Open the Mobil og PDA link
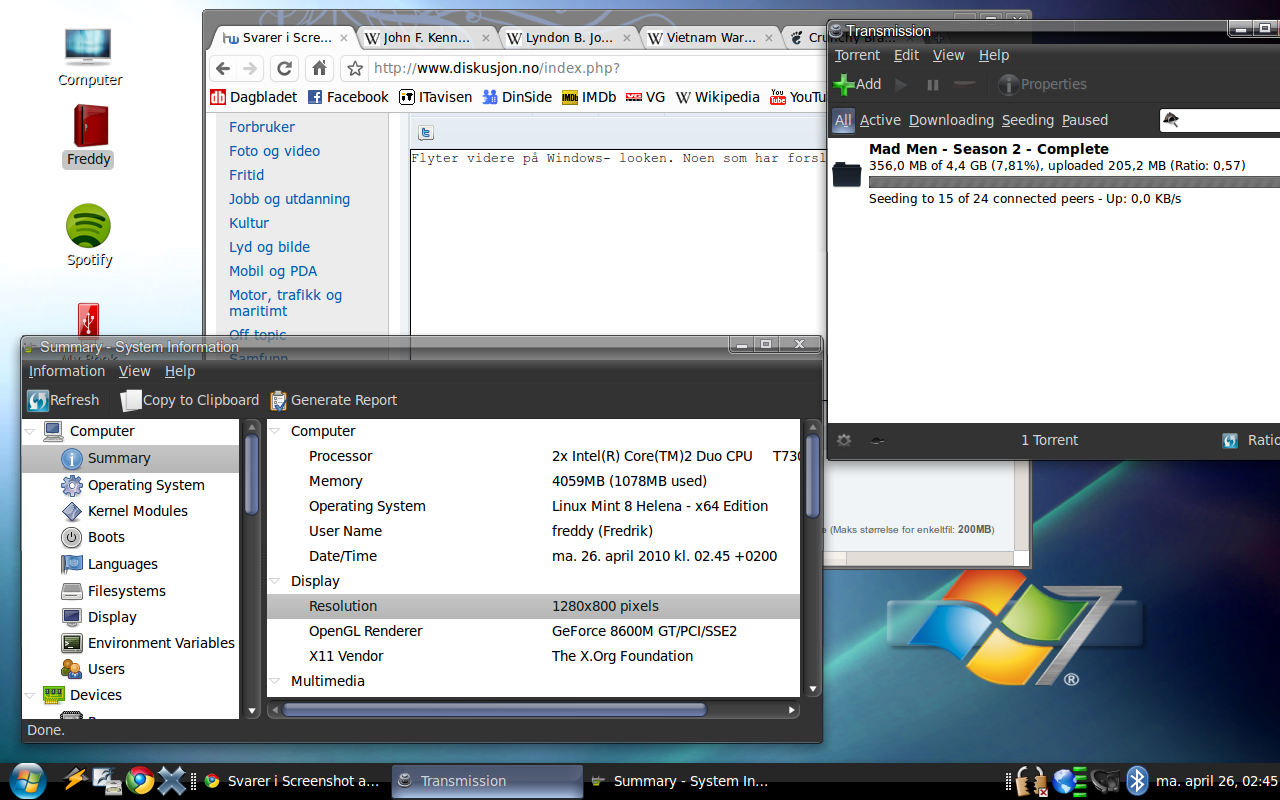This screenshot has height=800, width=1280. click(x=272, y=271)
